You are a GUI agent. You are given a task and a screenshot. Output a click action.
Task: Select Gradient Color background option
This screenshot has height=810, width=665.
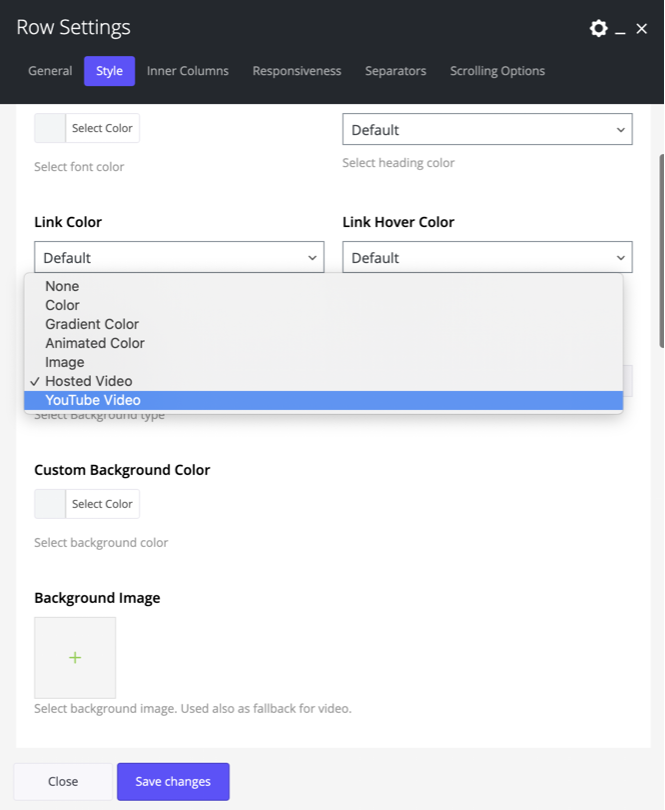pyautogui.click(x=92, y=324)
